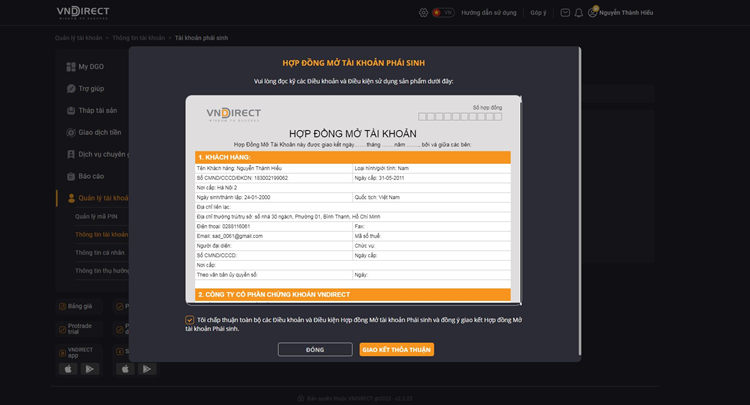The image size is (750, 405).
Task: Open the Hướng dẫn sử dụng link
Action: point(489,13)
